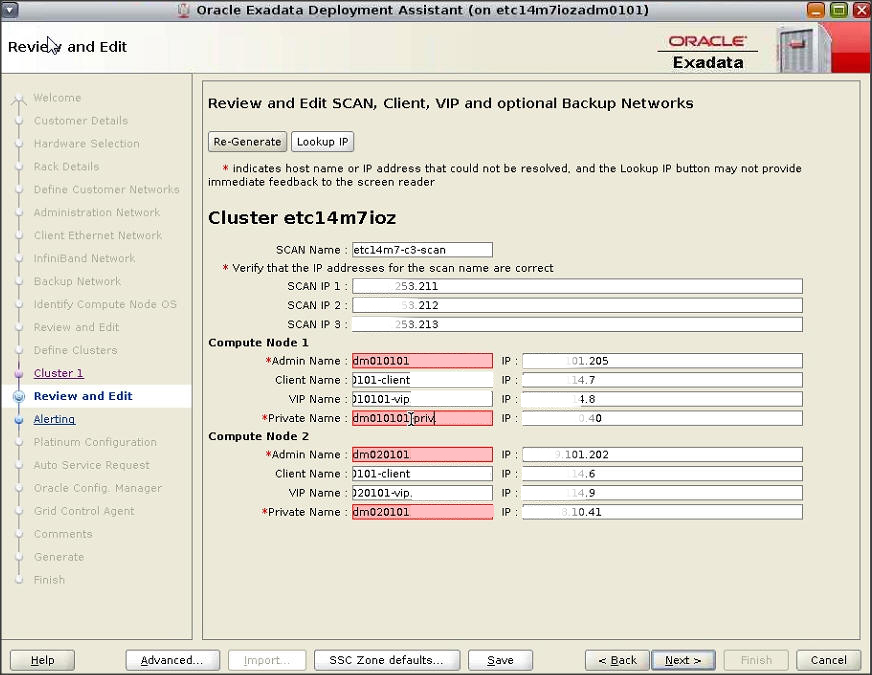Click Compute Node 2 Private IP field
Screen dimensions: 872x675
[x=662, y=512]
